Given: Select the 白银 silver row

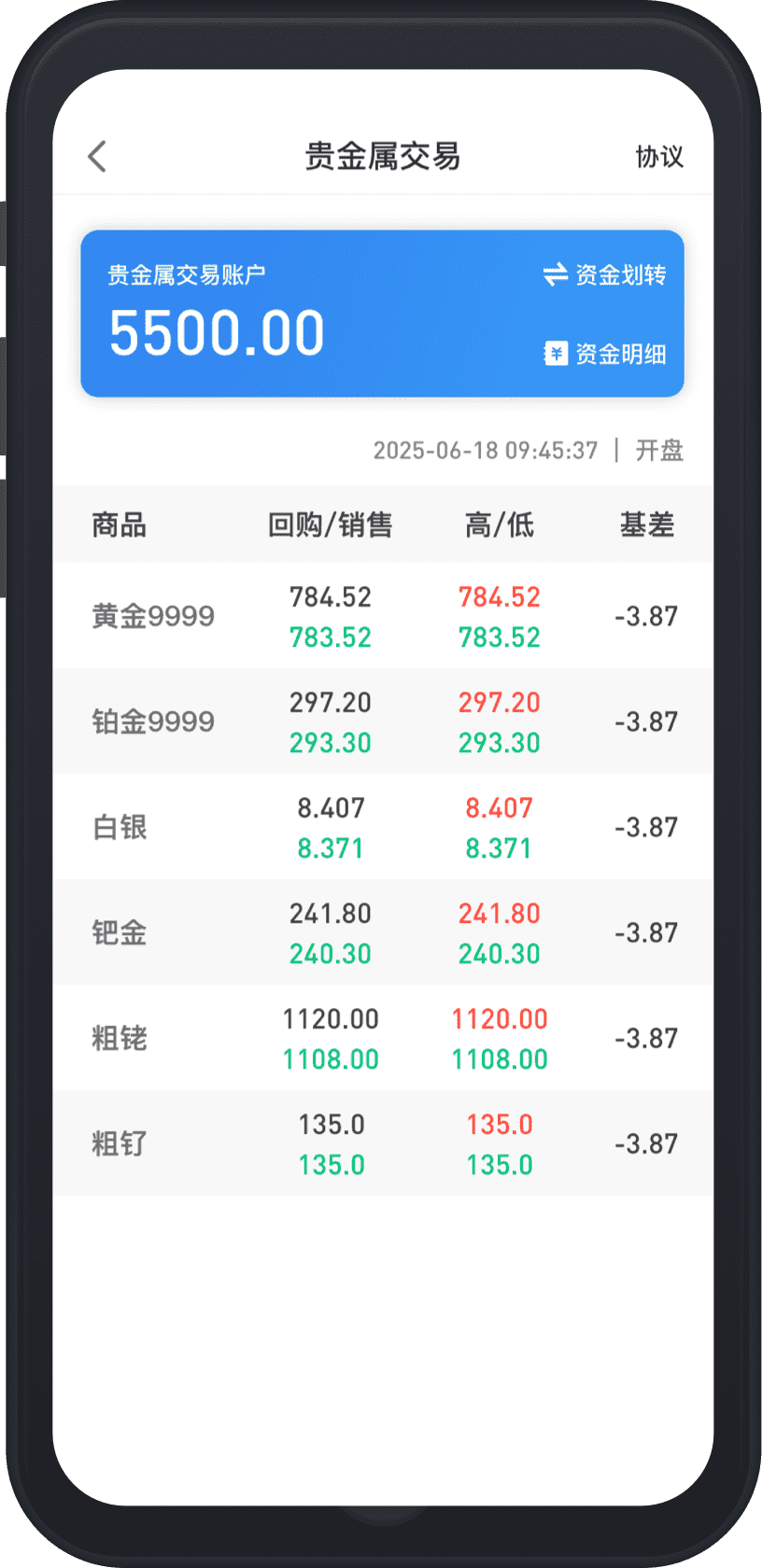Looking at the screenshot, I should 120,827.
